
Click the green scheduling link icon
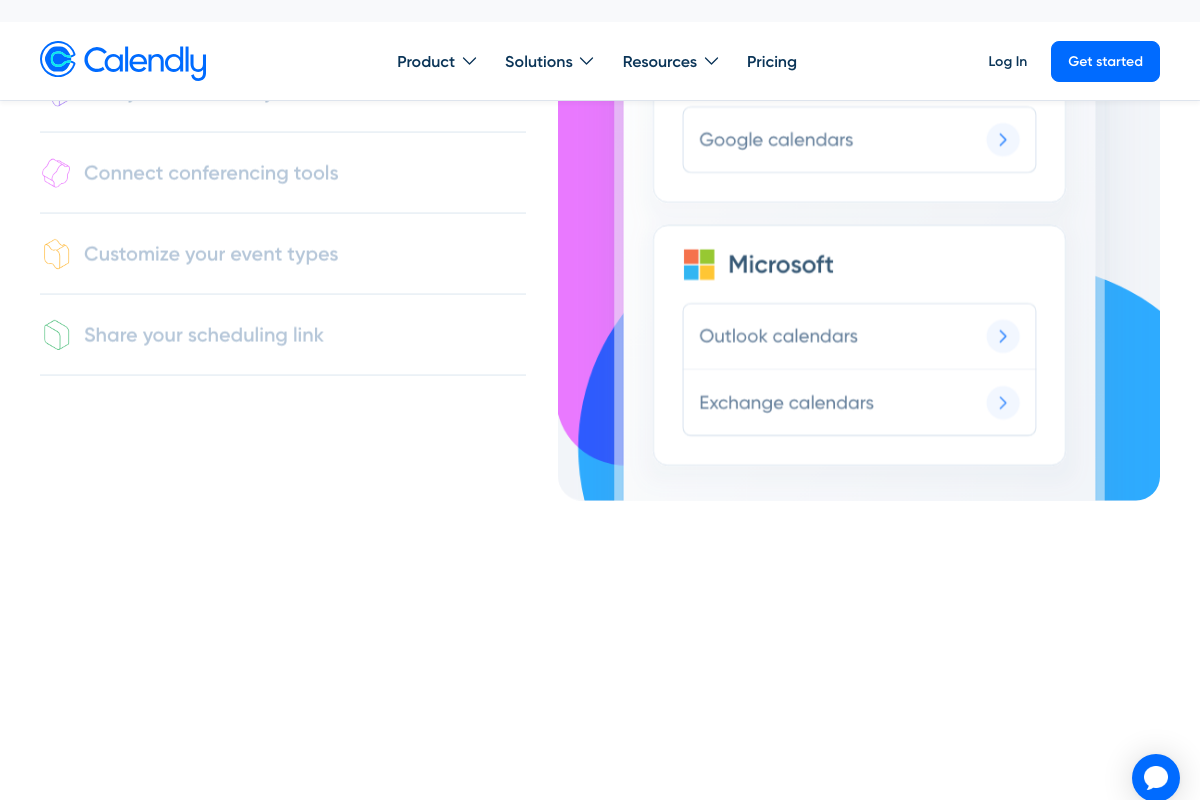pyautogui.click(x=56, y=335)
